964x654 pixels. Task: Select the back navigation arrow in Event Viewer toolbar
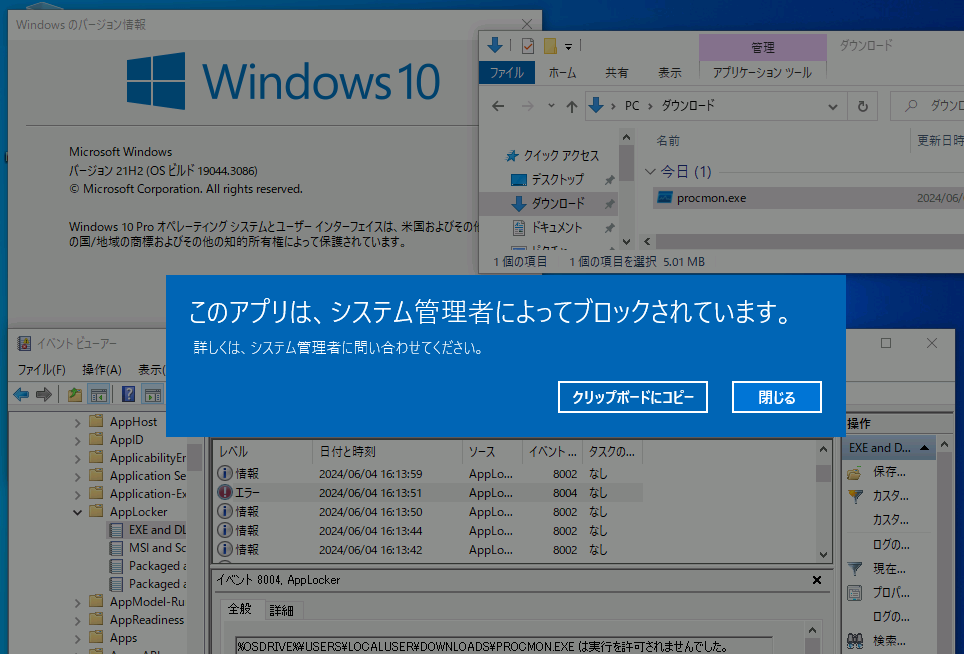[x=20, y=394]
